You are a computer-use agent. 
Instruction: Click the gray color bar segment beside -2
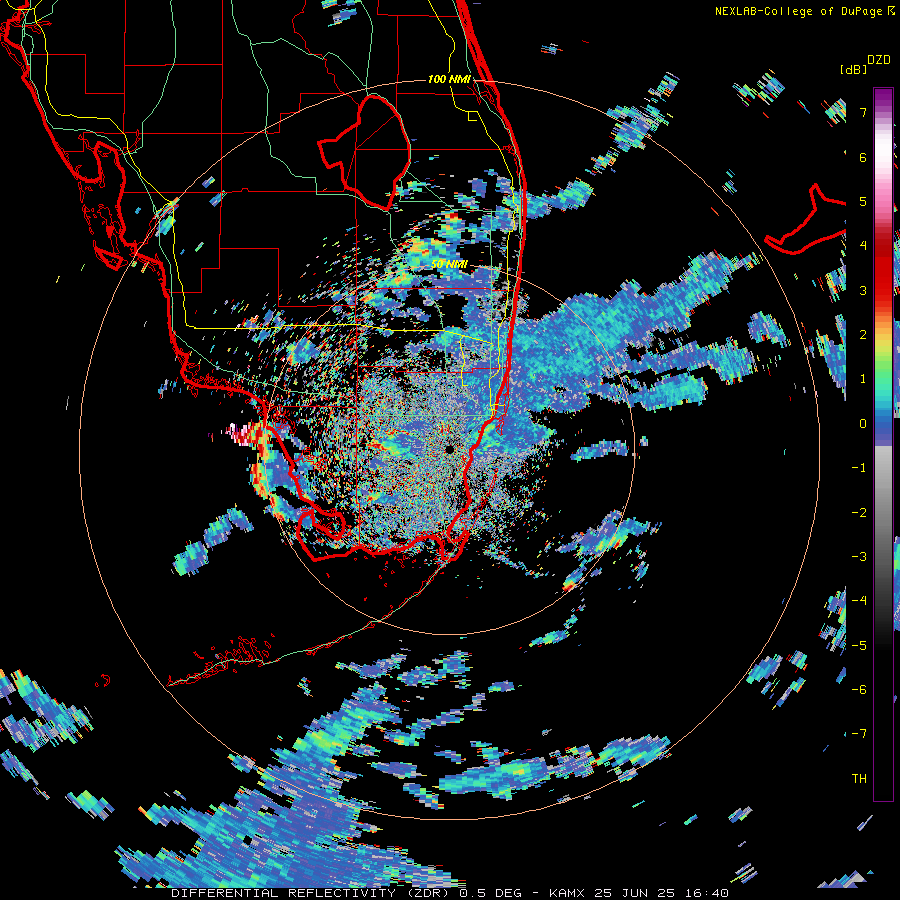(x=883, y=512)
